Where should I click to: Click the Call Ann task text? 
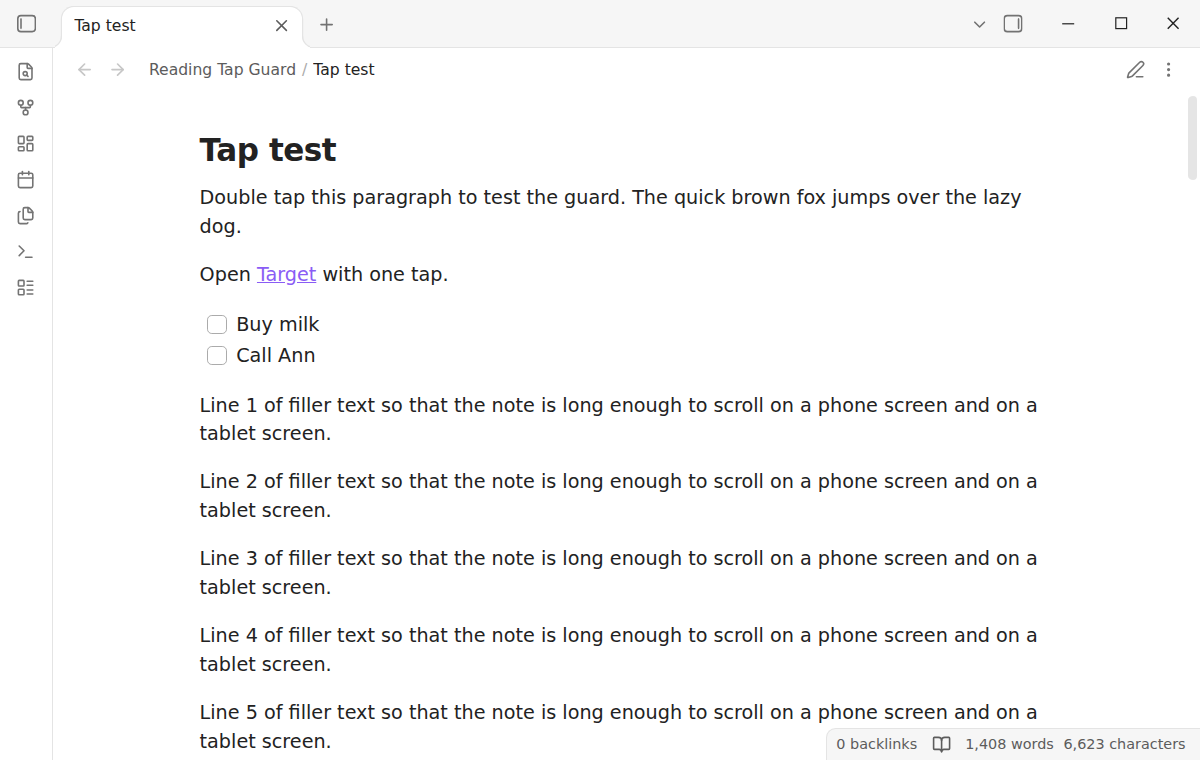(x=276, y=355)
